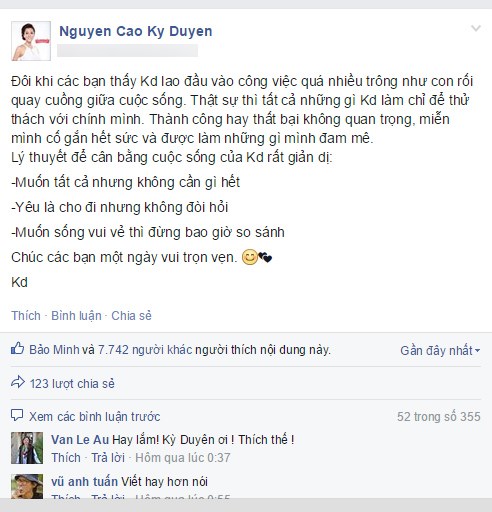Screen dimensions: 492x512
Task: Open vũ anh tuấn's avatar thumbnail
Action: click(27, 486)
